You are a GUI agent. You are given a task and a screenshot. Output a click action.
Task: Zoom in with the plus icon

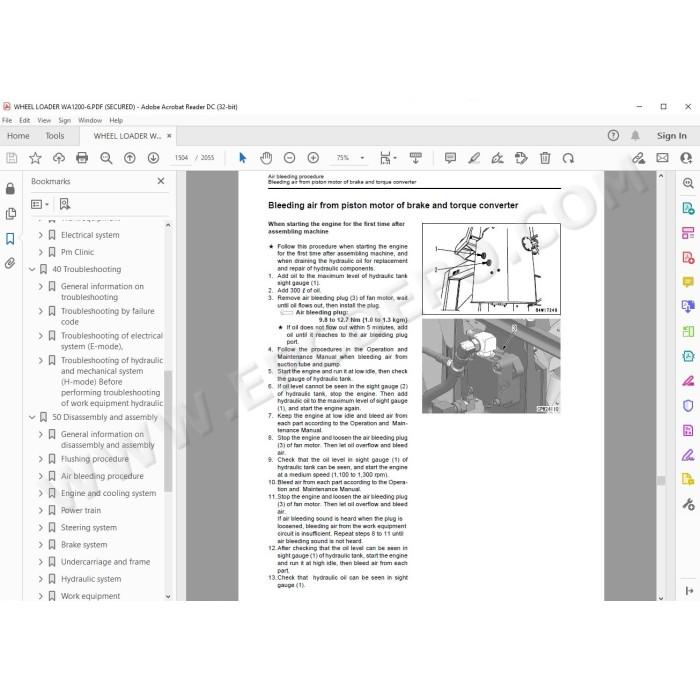313,158
